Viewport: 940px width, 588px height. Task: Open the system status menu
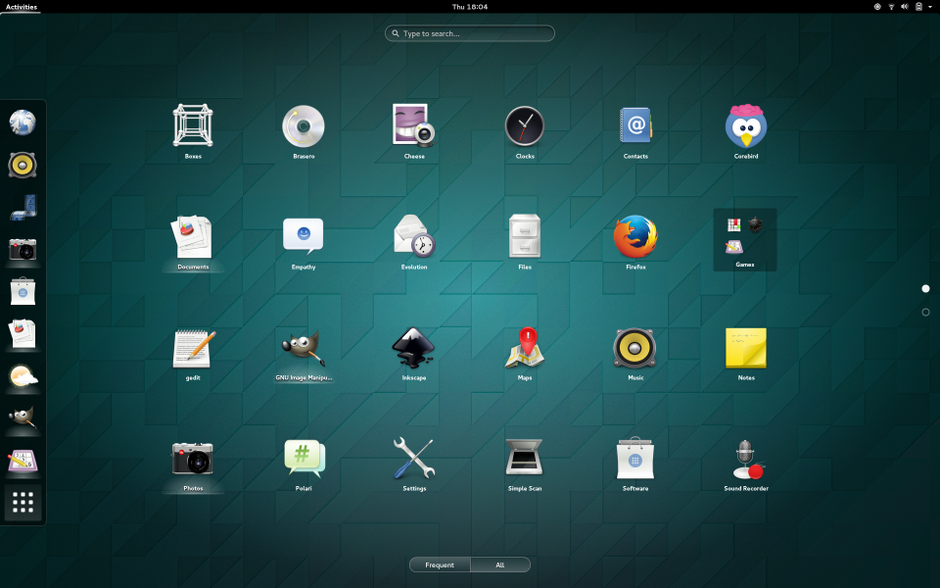pos(904,7)
